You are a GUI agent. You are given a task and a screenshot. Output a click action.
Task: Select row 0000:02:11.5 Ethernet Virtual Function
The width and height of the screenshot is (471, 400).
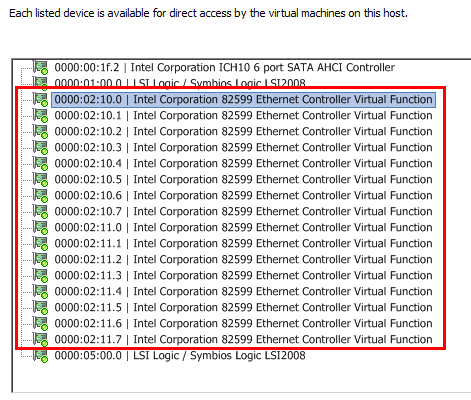point(243,307)
